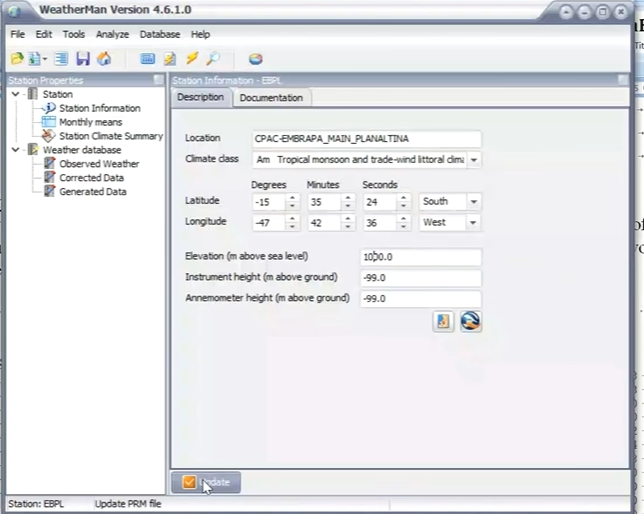This screenshot has height=514, width=644.
Task: Select Station Climate Summary in the tree
Action: pyautogui.click(x=111, y=136)
